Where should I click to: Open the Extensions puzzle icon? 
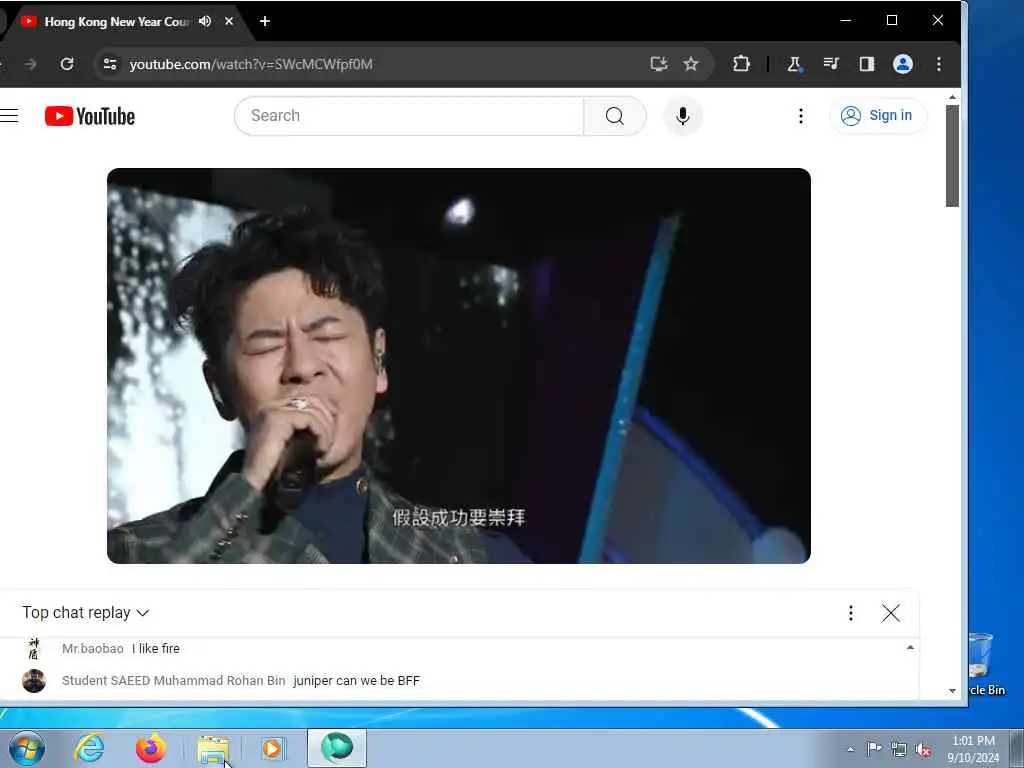741,64
